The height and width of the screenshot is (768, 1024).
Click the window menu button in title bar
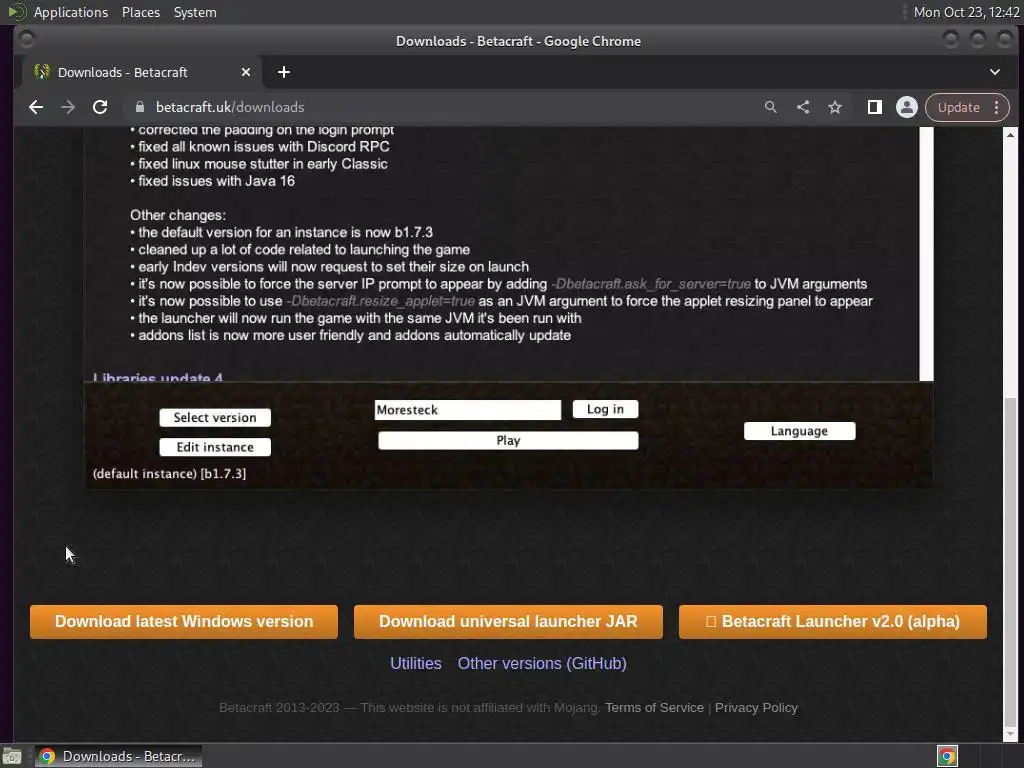[27, 40]
